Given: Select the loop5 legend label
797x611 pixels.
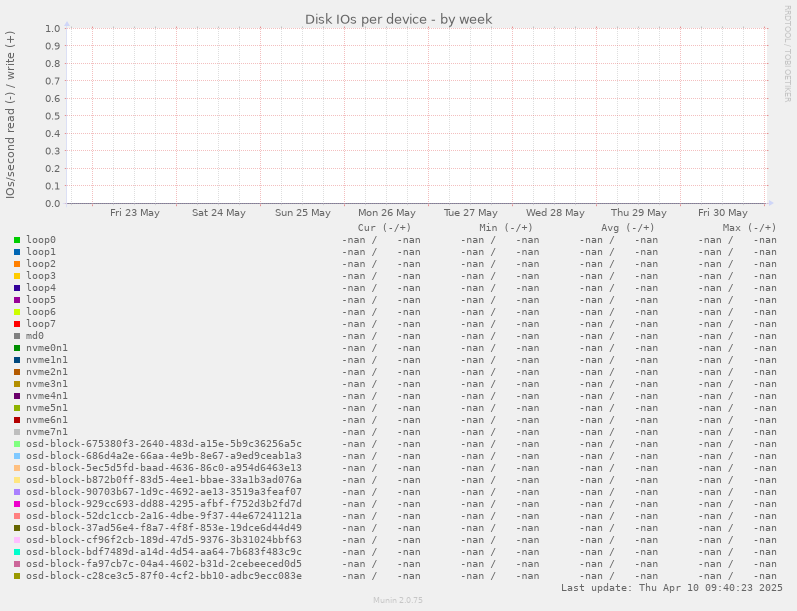Looking at the screenshot, I should coord(41,300).
